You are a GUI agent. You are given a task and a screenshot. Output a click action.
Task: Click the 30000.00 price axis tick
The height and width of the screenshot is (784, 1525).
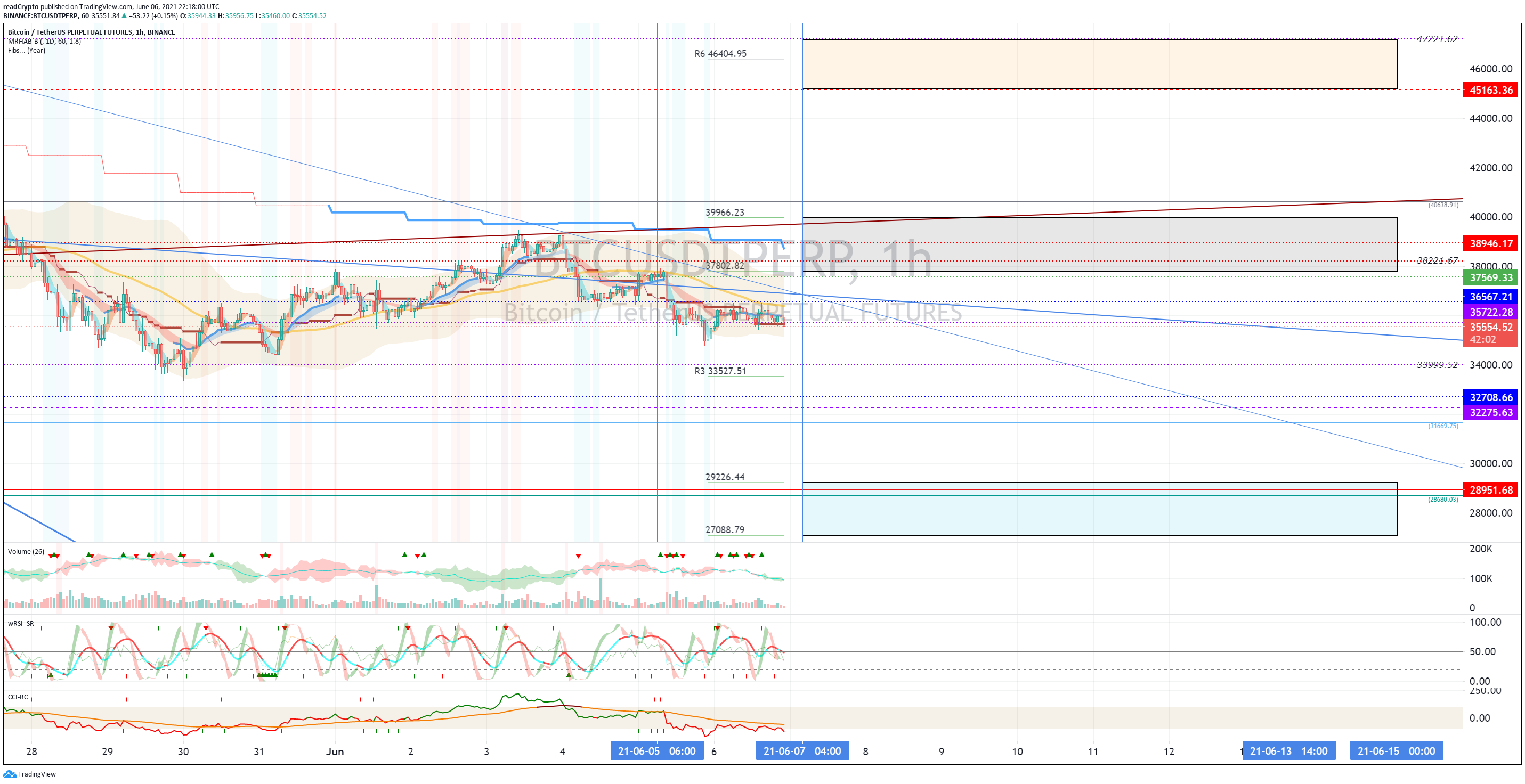[x=1490, y=463]
